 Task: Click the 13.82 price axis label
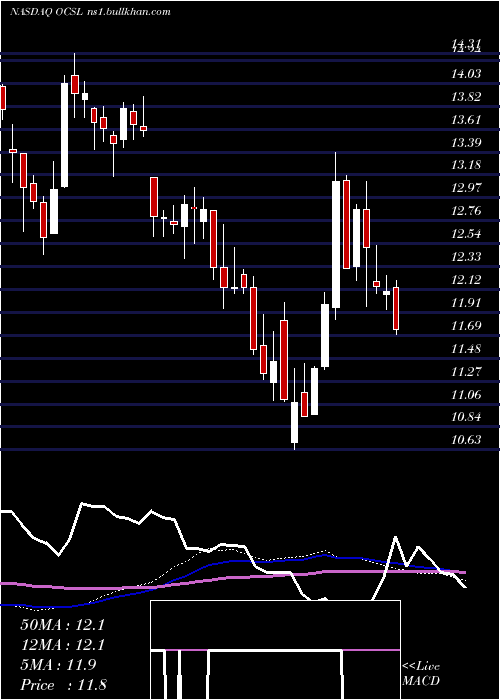[466, 96]
